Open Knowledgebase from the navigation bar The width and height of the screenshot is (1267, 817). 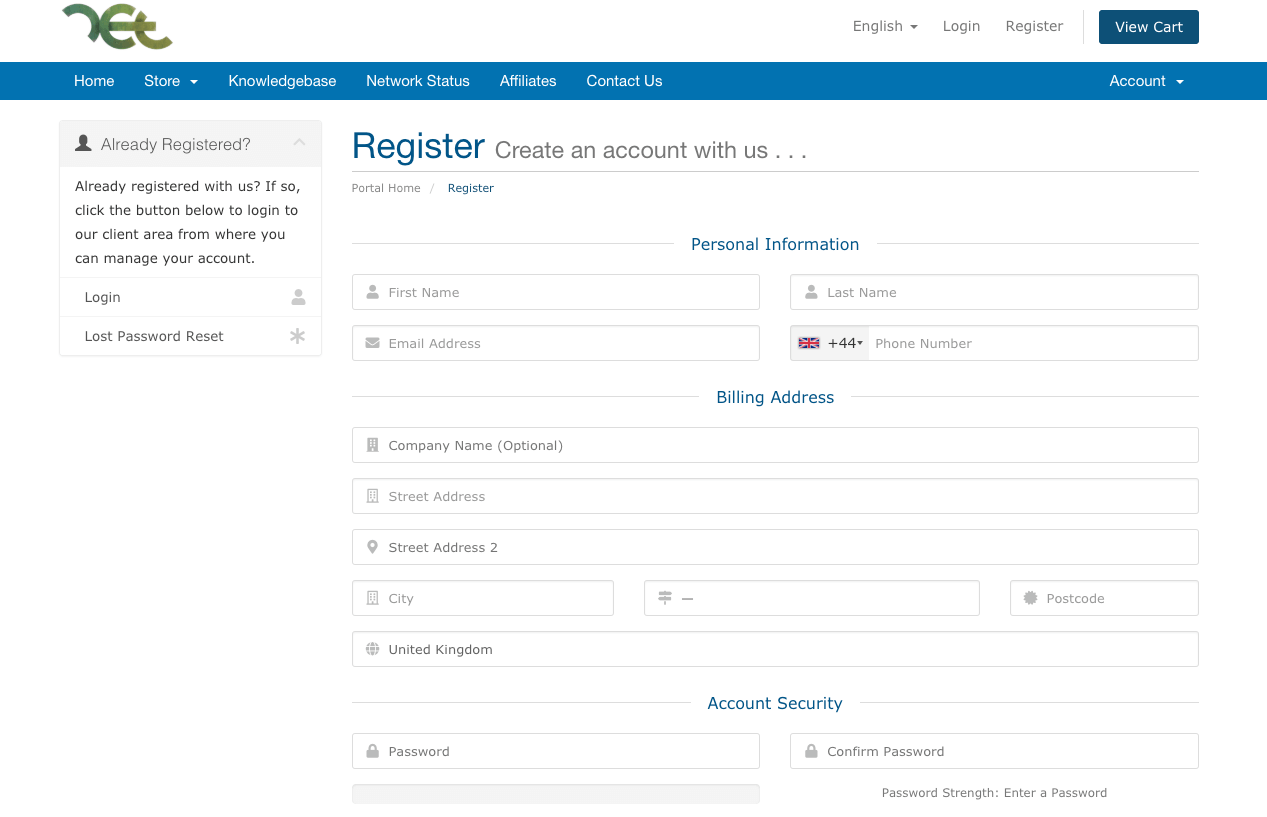(x=282, y=81)
